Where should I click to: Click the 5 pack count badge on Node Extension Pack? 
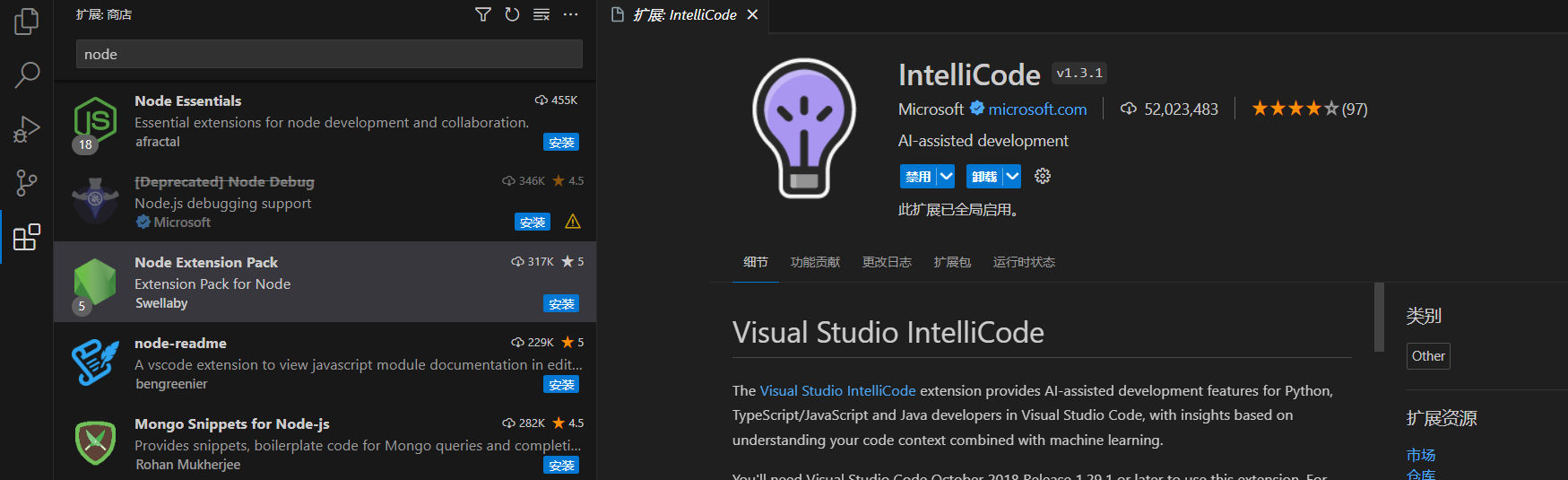tap(82, 306)
